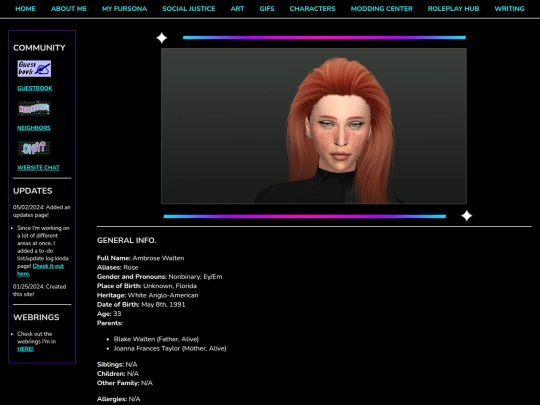Click 'May 8th, 1991' date of birth
This screenshot has width=540, height=405.
163,304
